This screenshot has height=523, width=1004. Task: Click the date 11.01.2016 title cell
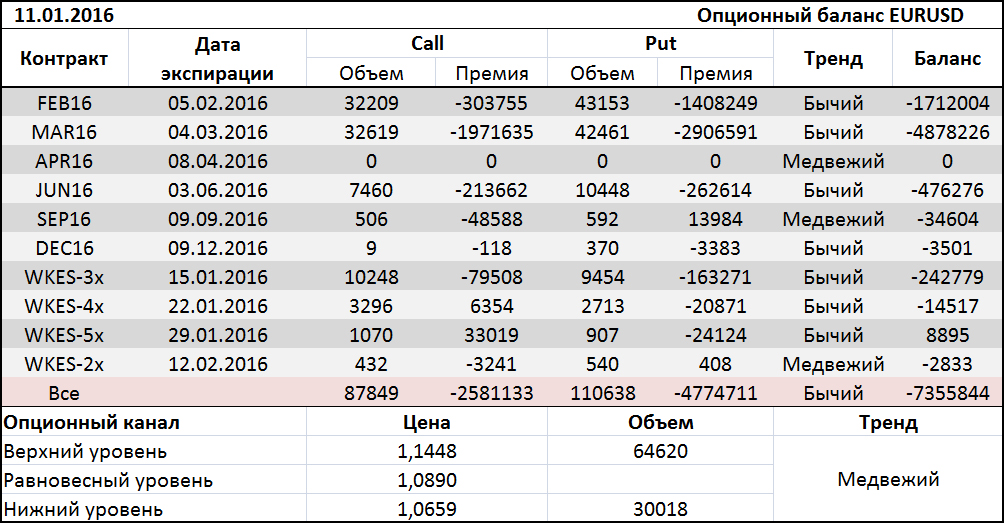65,15
